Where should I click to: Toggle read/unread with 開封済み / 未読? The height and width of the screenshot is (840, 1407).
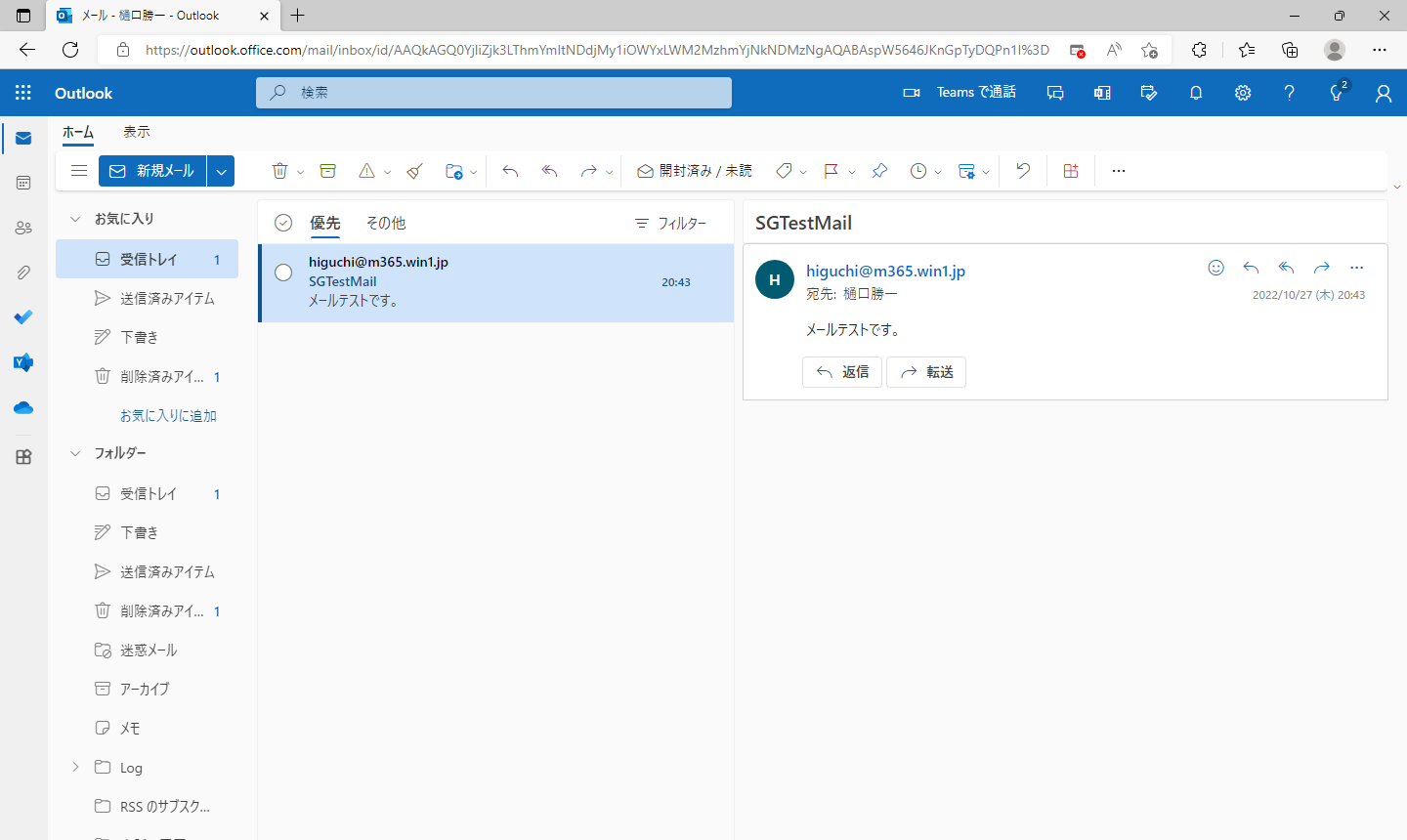click(x=695, y=171)
